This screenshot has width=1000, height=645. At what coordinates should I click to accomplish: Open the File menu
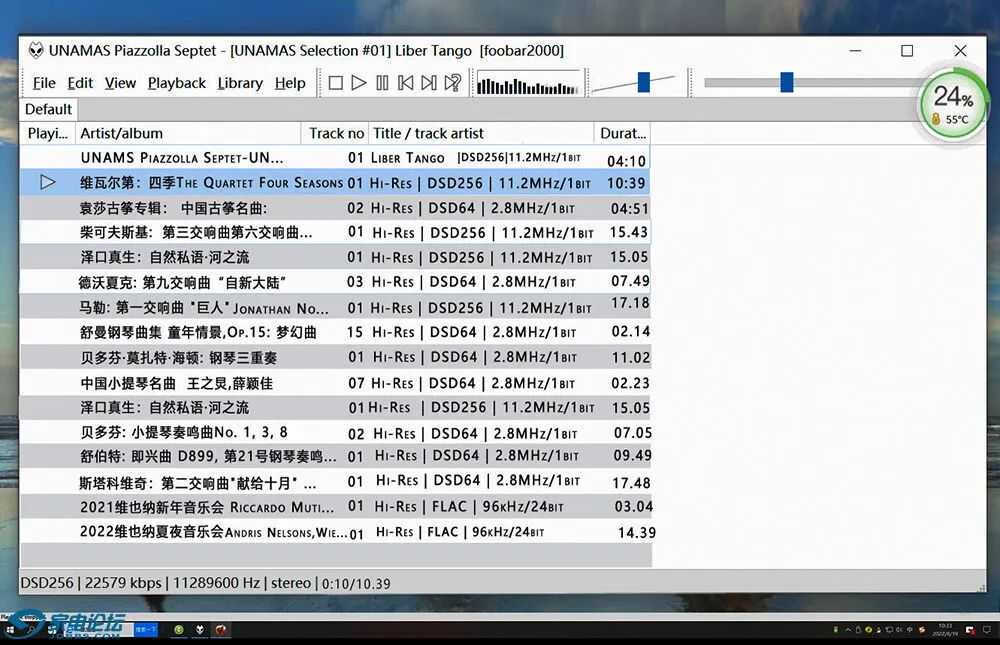coord(44,83)
